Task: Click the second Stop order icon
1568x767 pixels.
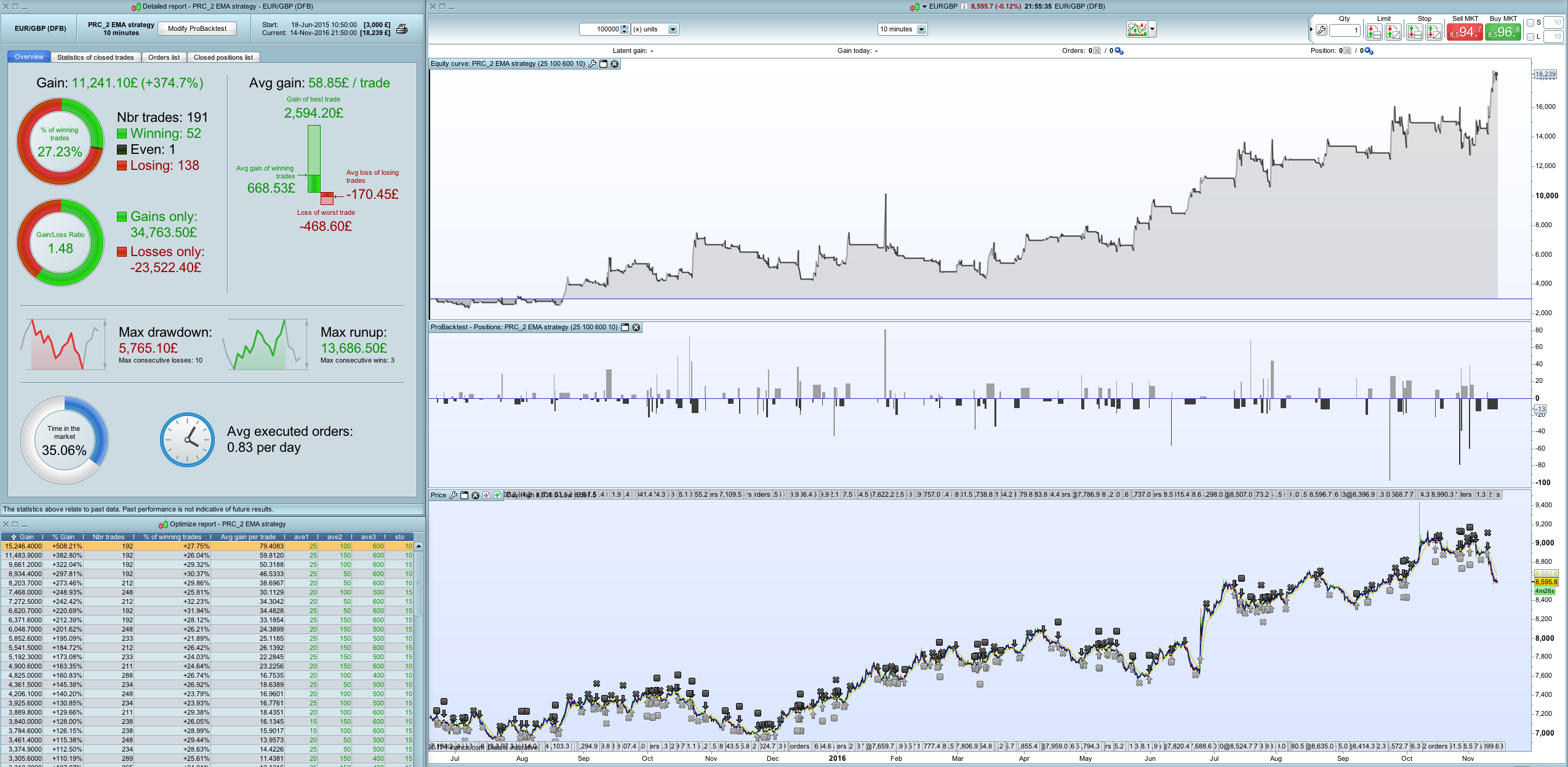Action: point(1434,31)
